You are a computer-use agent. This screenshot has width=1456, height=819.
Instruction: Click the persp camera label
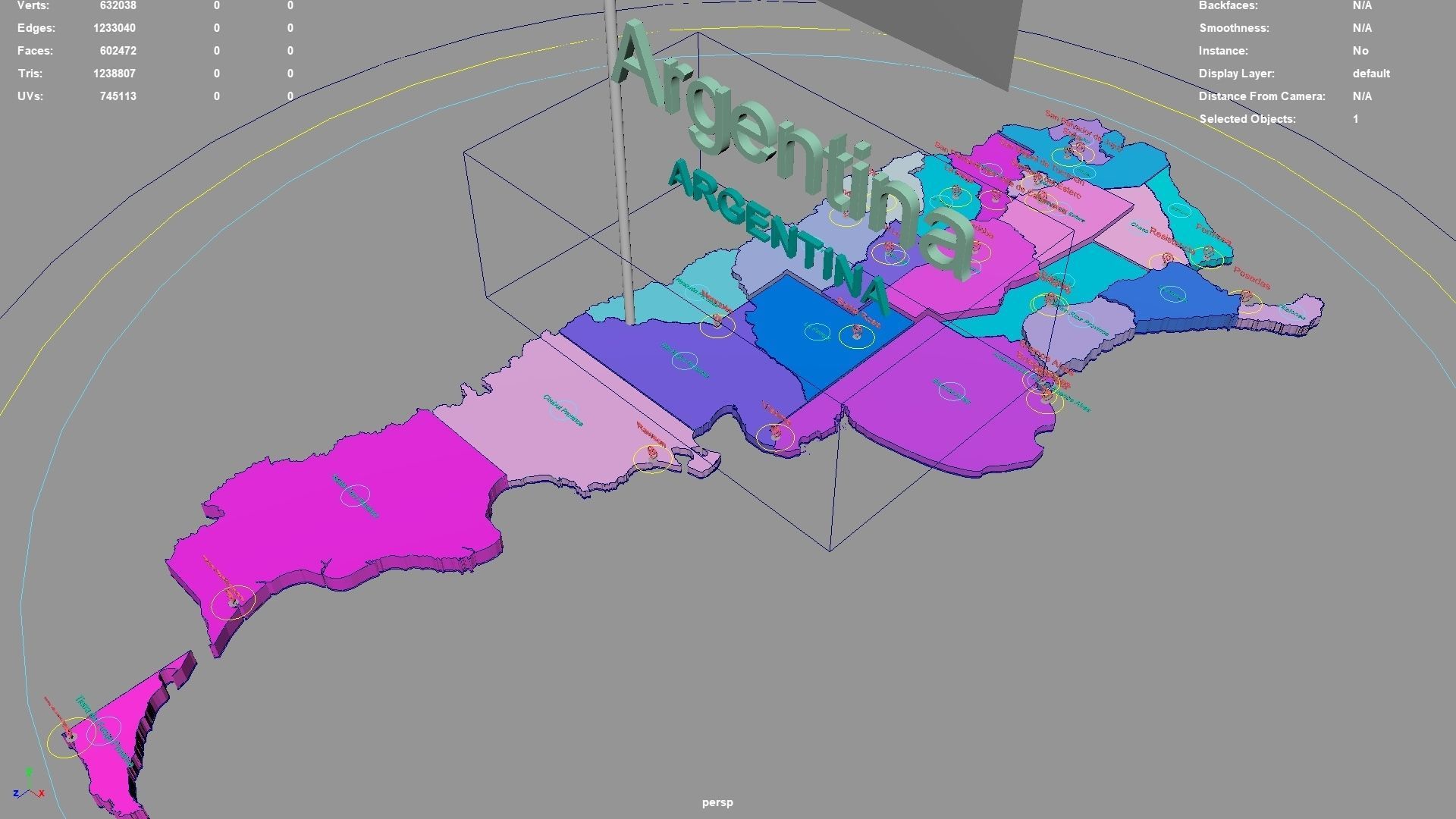pyautogui.click(x=717, y=802)
